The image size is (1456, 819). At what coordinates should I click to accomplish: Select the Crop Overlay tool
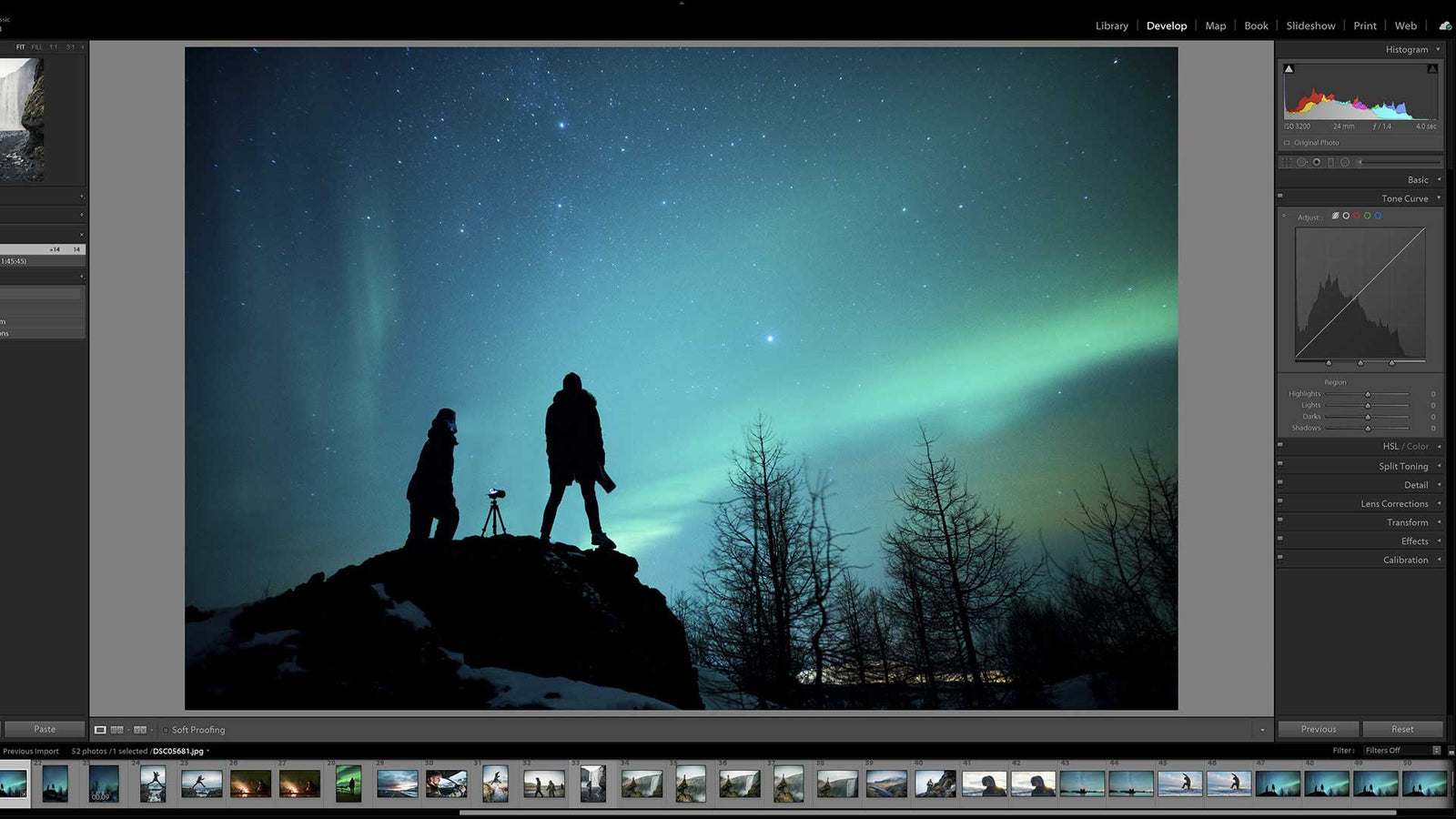(x=1287, y=161)
